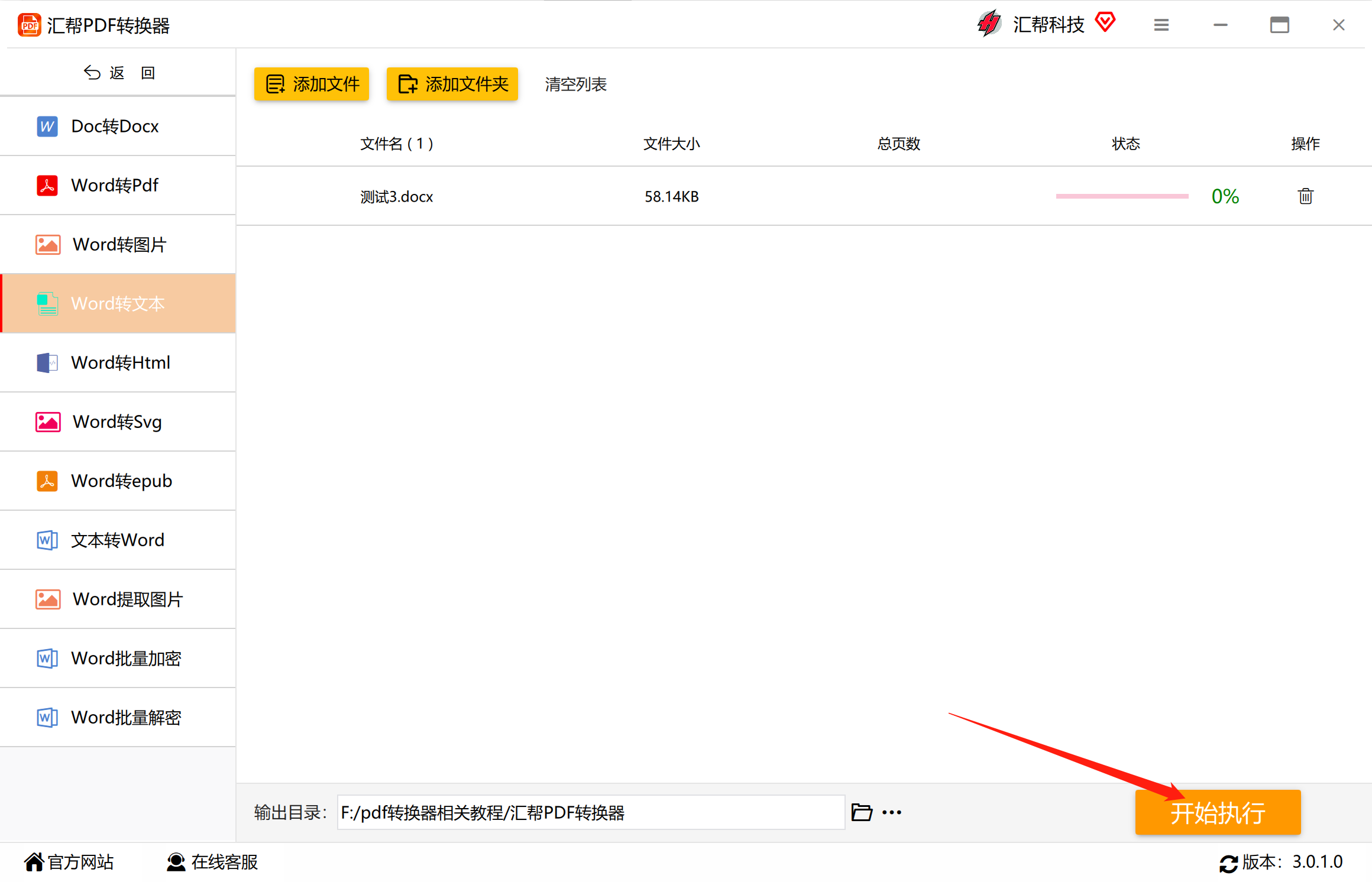The width and height of the screenshot is (1372, 882).
Task: Click the Word转Pdf red PDF icon
Action: (x=47, y=186)
